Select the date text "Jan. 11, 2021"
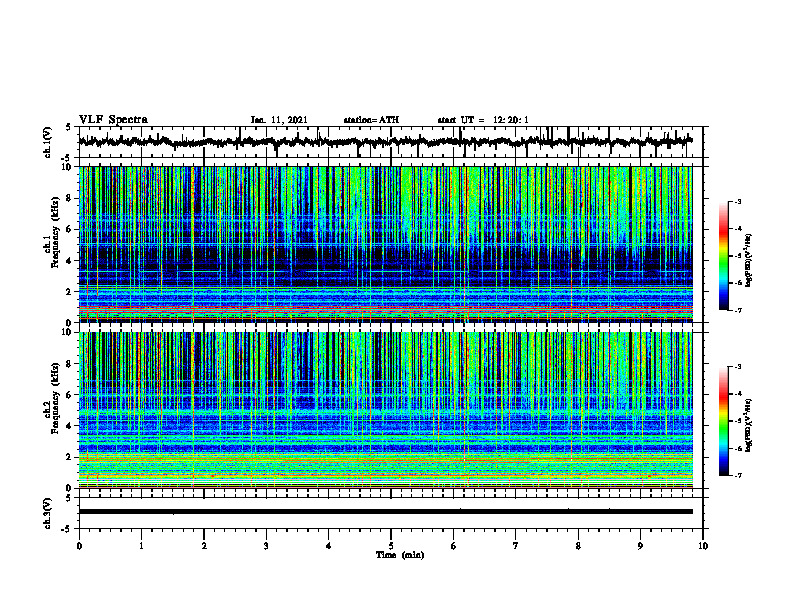The width and height of the screenshot is (792, 612). tap(279, 120)
